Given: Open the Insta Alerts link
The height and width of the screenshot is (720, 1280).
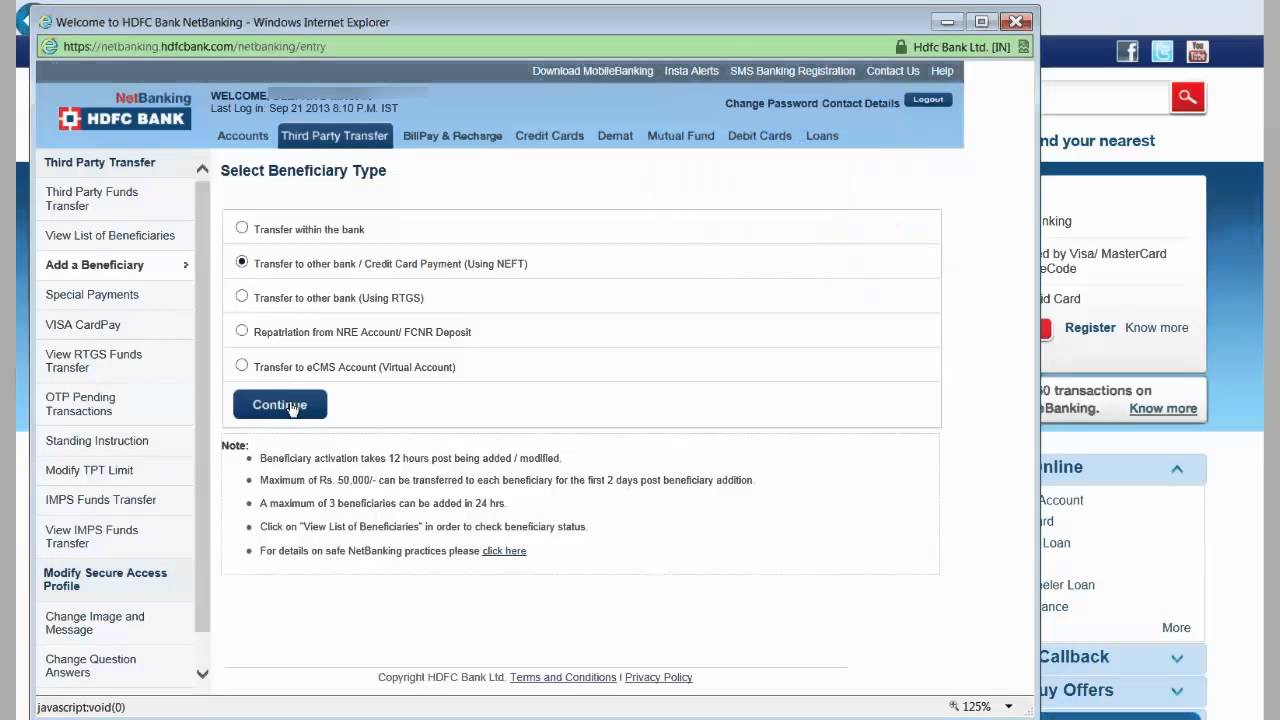Looking at the screenshot, I should coord(692,71).
